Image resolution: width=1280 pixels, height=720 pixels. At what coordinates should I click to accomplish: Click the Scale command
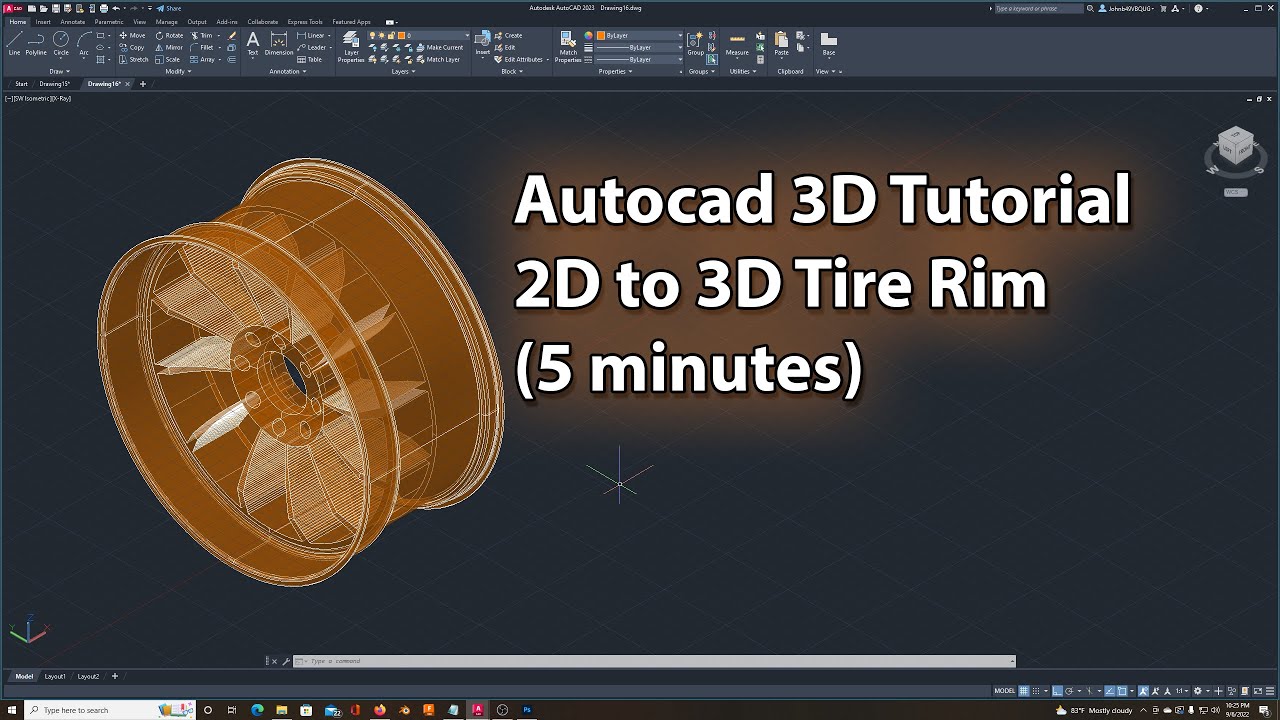pyautogui.click(x=169, y=59)
